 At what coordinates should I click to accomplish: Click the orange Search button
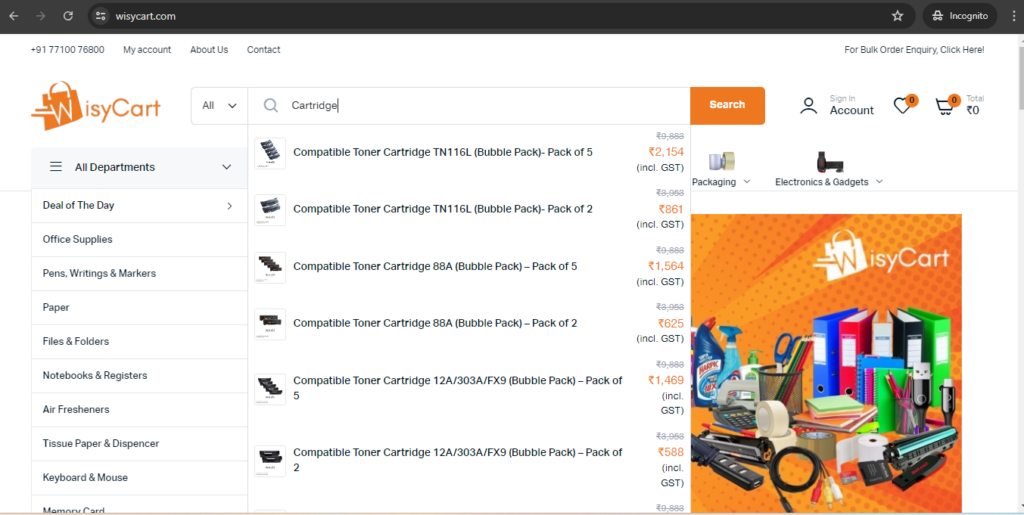[x=727, y=105]
